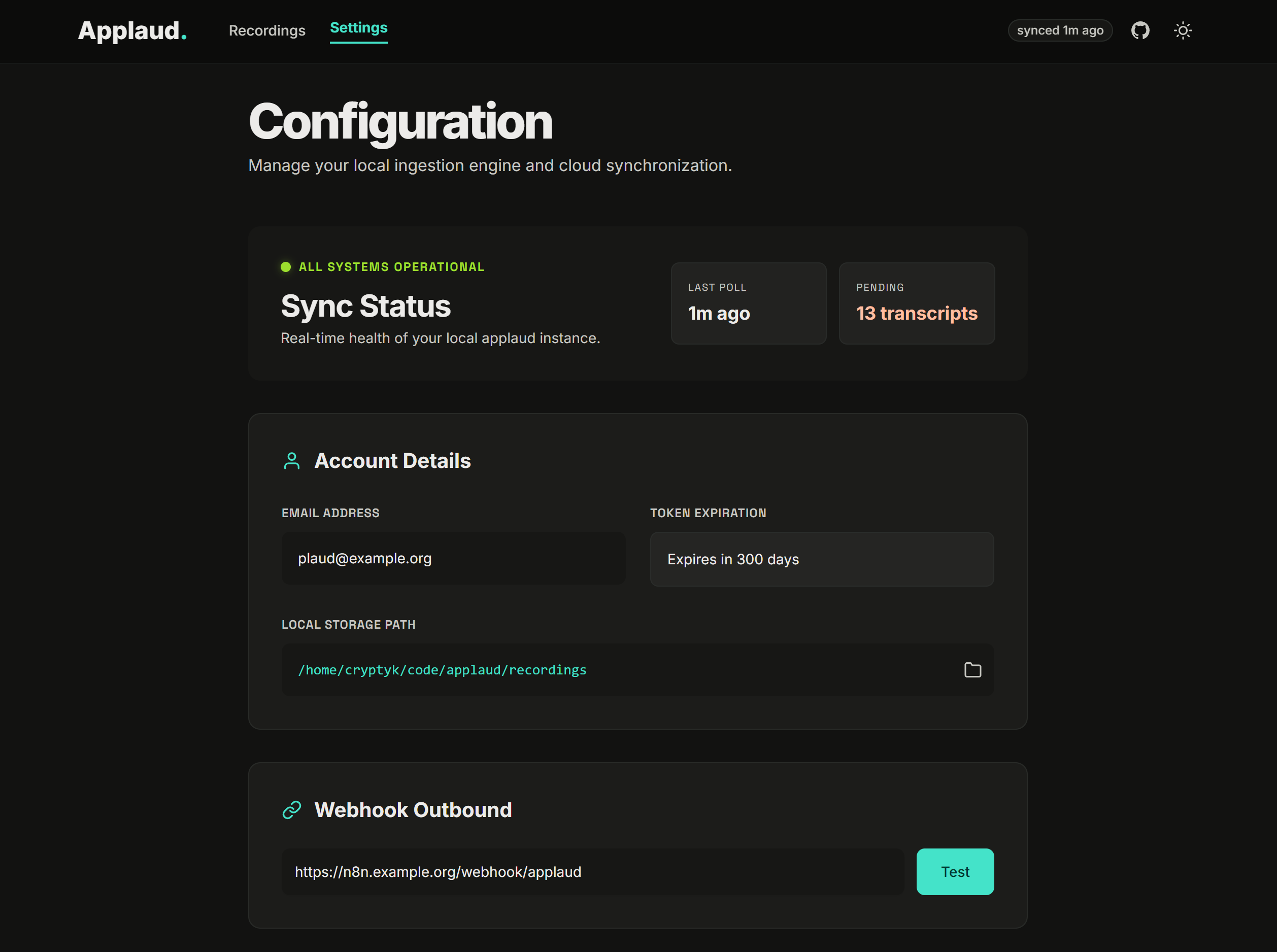Click the 'EMAIL ADDRESS' label
The width and height of the screenshot is (1277, 952).
tap(330, 513)
